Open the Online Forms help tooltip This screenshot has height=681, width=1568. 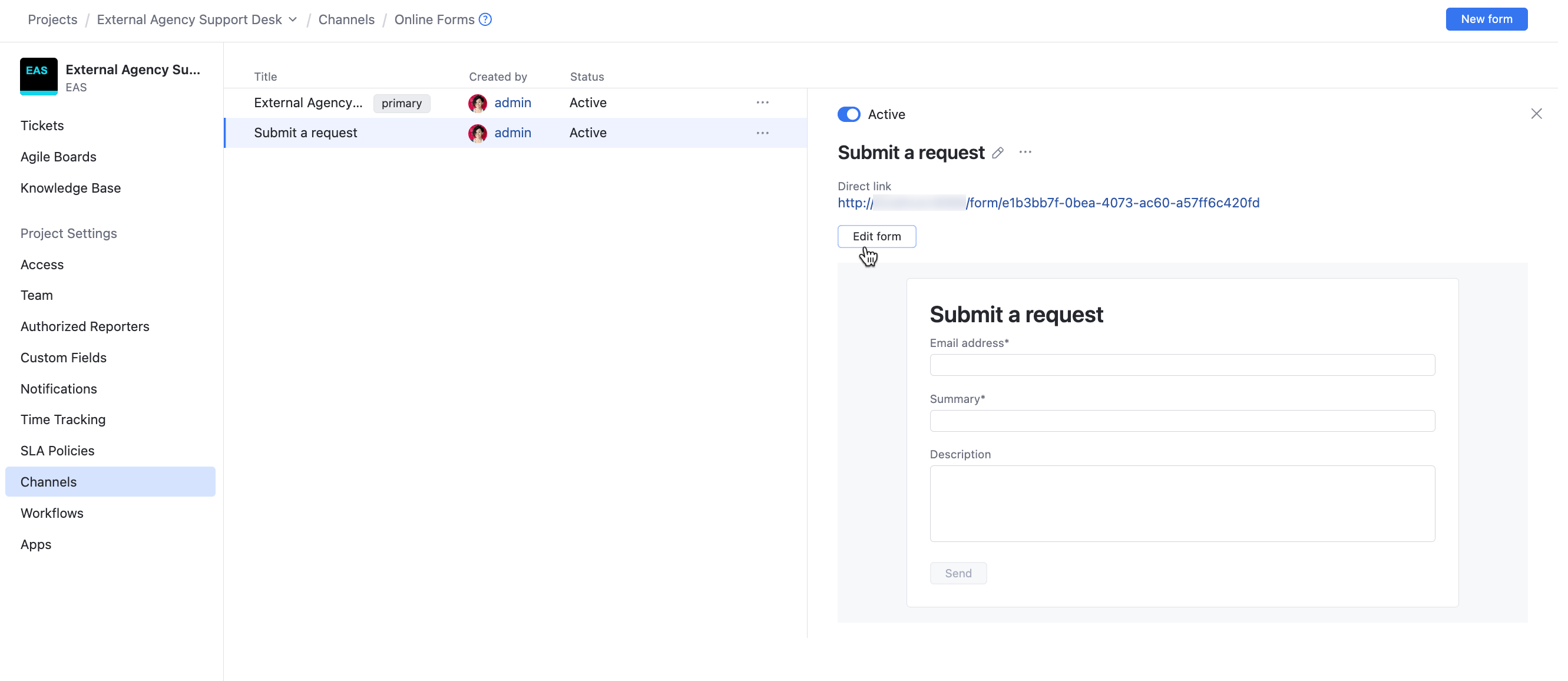click(485, 19)
